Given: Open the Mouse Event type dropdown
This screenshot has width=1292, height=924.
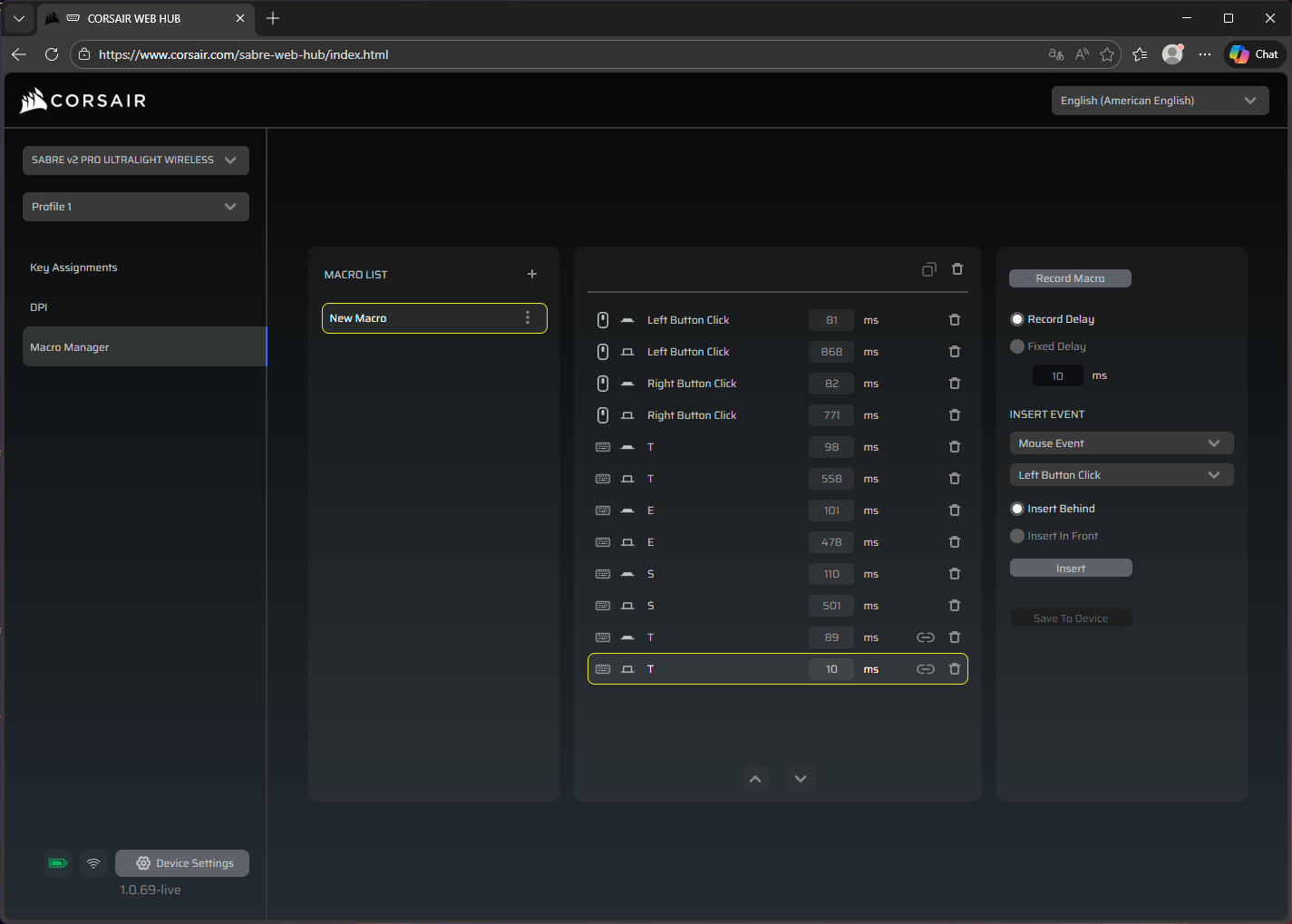Looking at the screenshot, I should pyautogui.click(x=1121, y=443).
